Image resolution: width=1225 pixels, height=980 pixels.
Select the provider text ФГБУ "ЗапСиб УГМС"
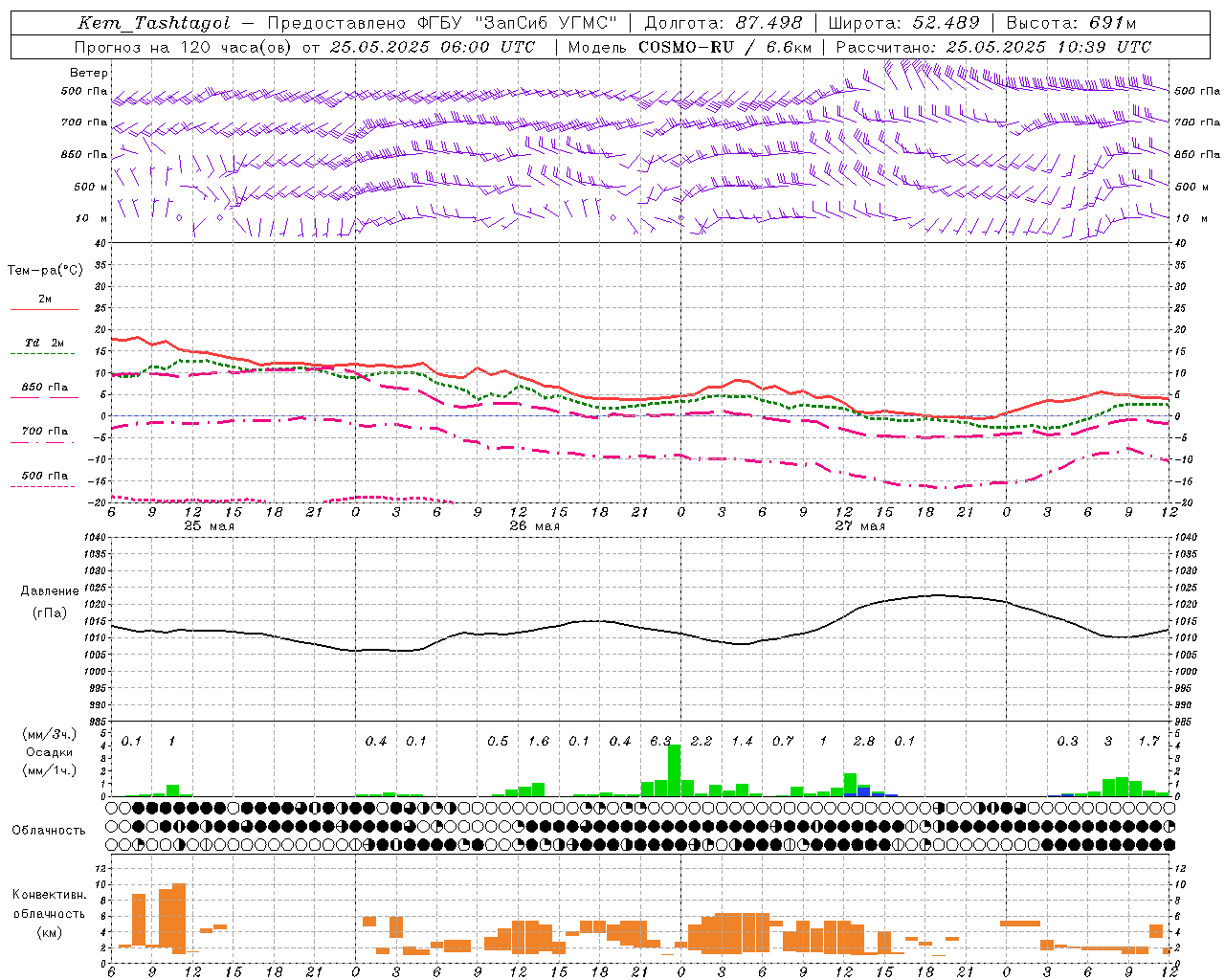click(x=519, y=23)
